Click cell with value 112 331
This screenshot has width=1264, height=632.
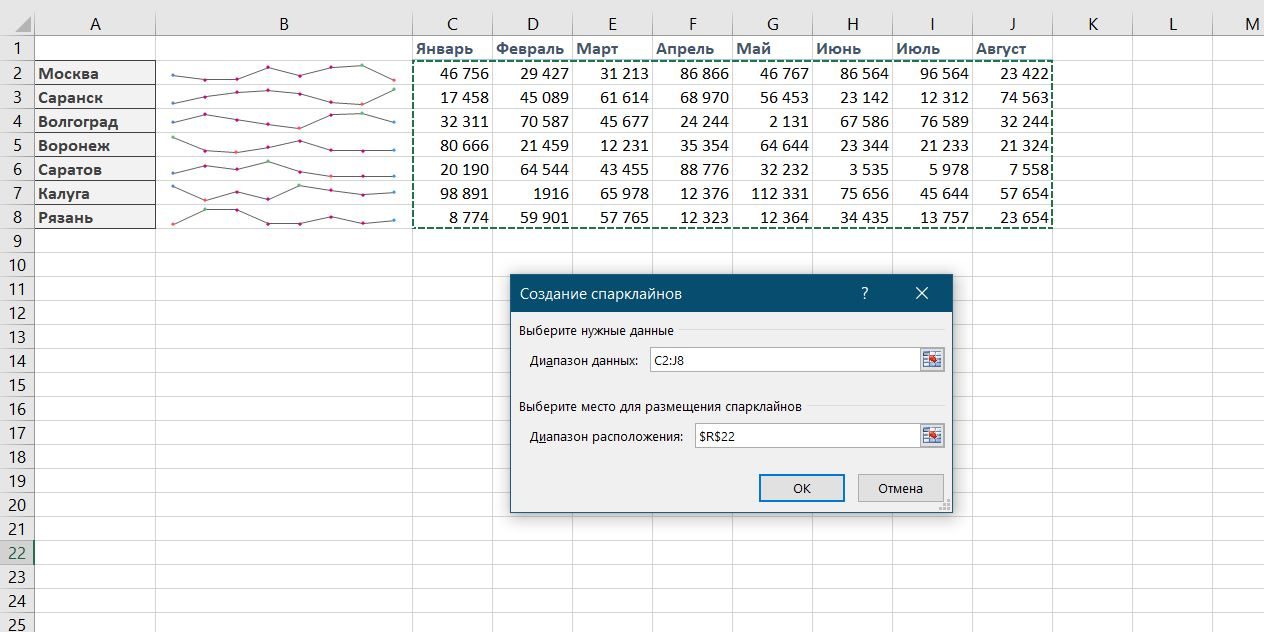point(772,193)
